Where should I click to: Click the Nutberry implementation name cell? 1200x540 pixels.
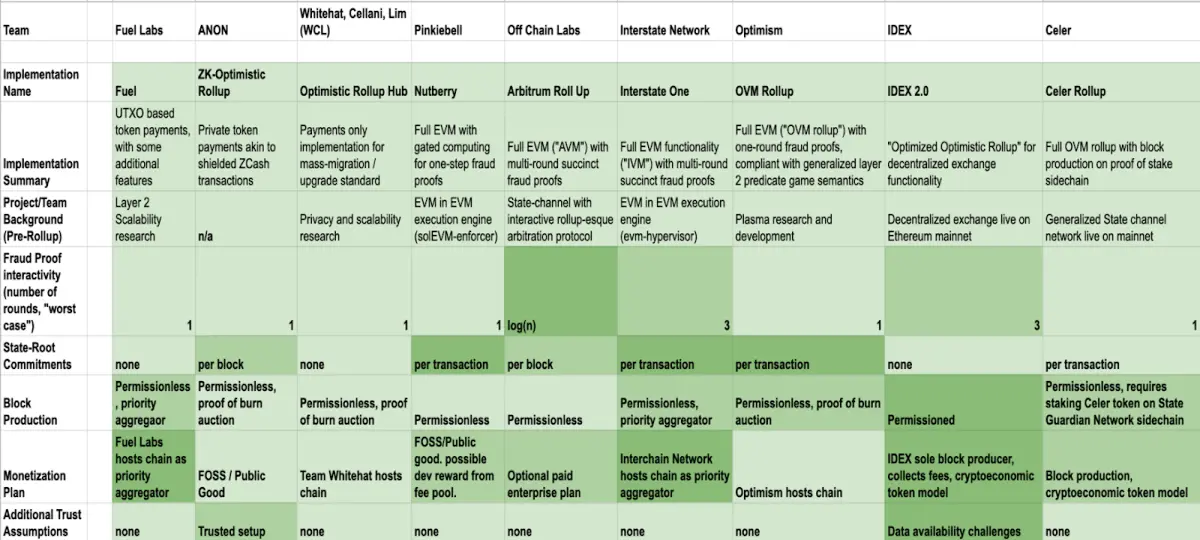pyautogui.click(x=457, y=81)
